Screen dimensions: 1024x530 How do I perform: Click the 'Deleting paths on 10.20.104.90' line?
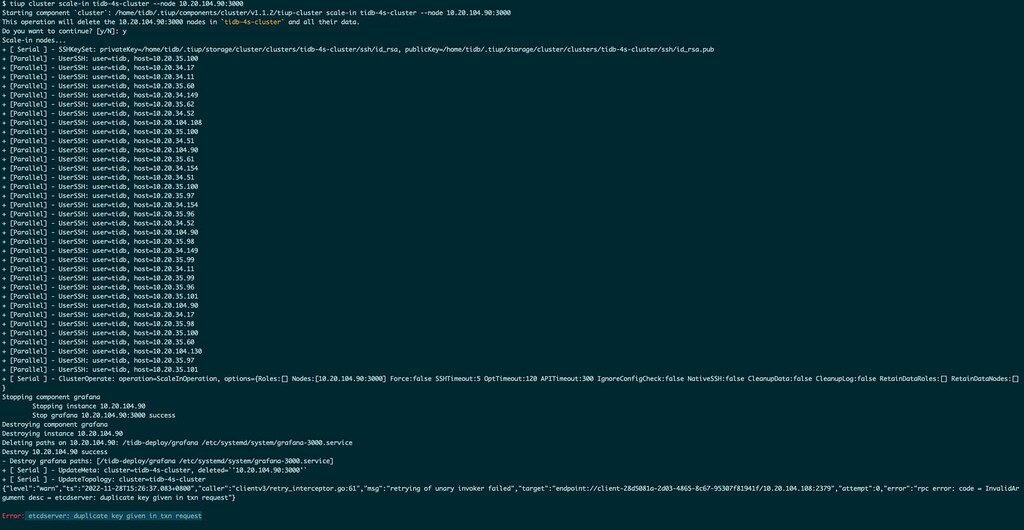tap(177, 443)
